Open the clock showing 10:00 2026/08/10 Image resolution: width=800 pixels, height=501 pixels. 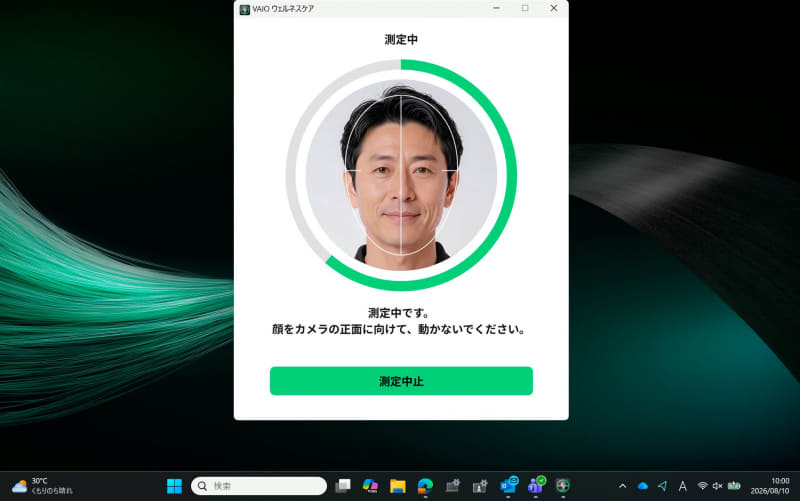click(x=769, y=486)
